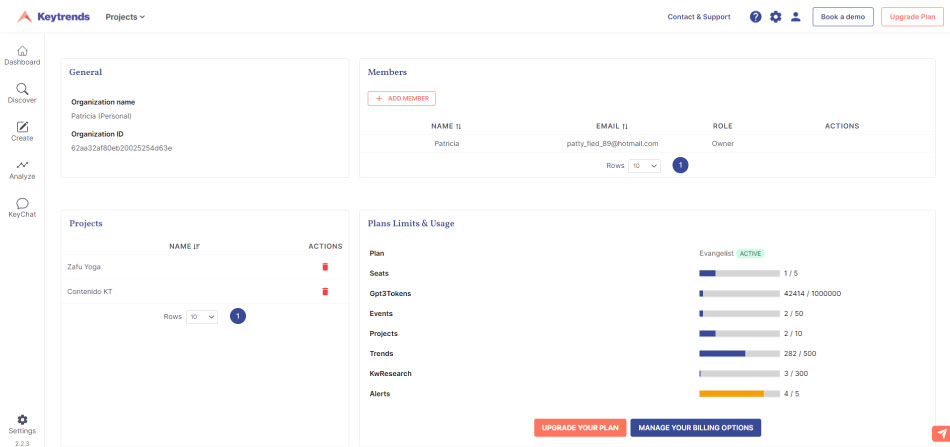Open the Projects dropdown menu
This screenshot has width=950, height=447.
pos(125,17)
